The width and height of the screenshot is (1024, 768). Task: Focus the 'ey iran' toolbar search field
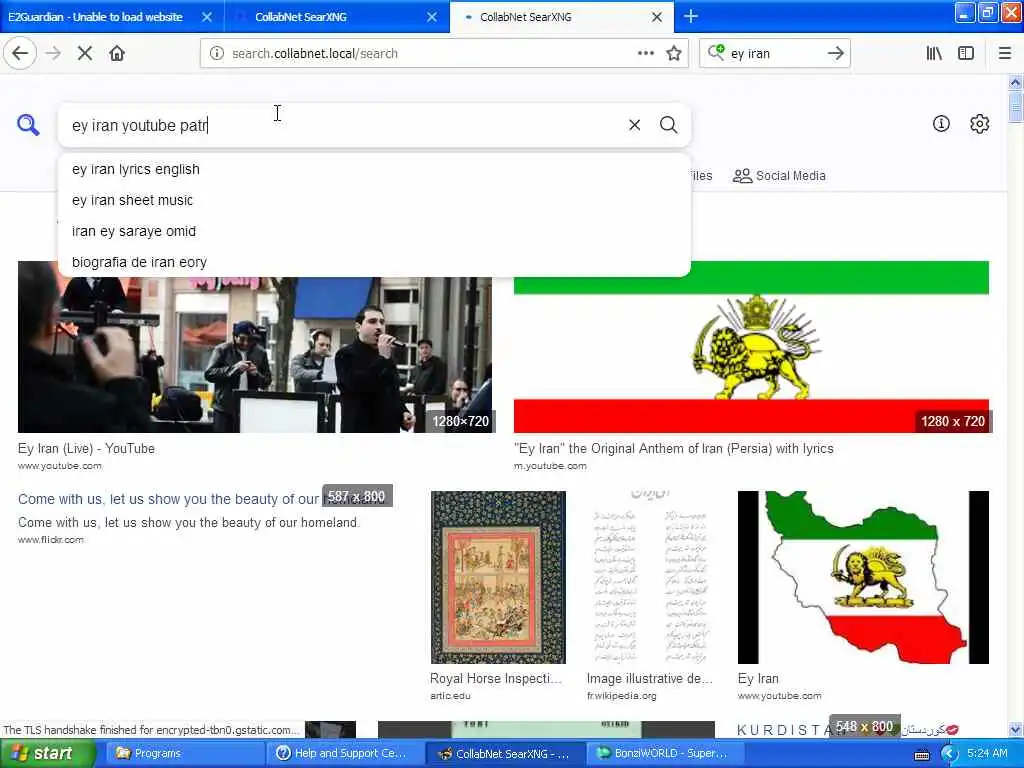click(775, 54)
